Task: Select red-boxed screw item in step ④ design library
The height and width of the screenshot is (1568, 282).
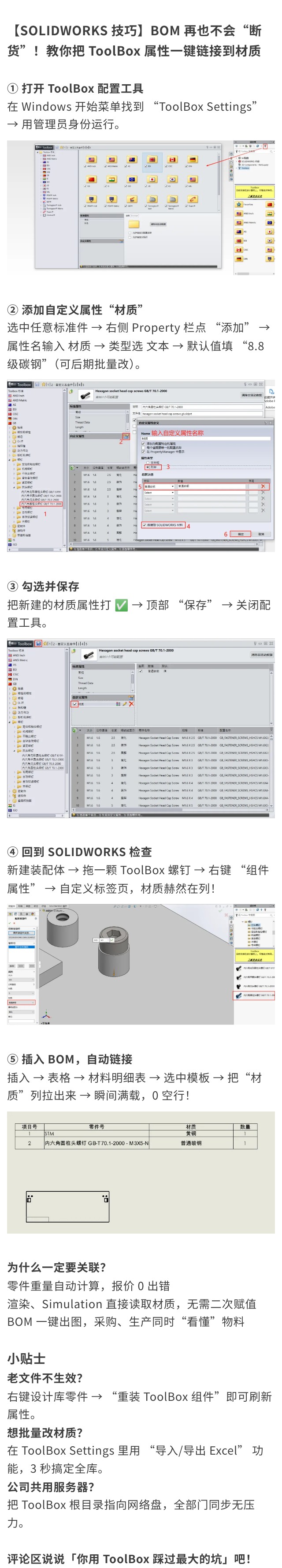Action: (x=254, y=996)
